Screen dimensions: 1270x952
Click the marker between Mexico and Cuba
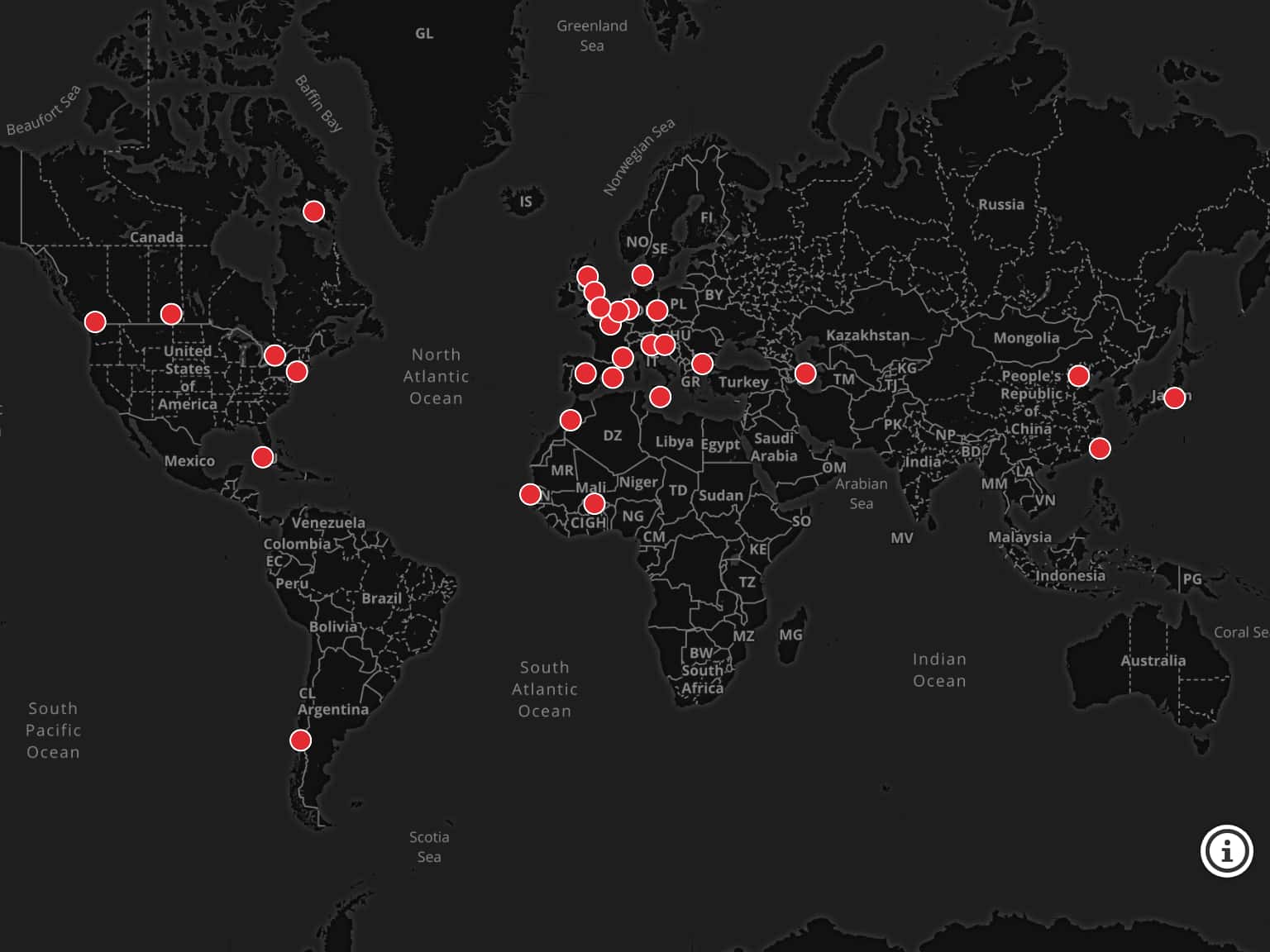point(263,457)
